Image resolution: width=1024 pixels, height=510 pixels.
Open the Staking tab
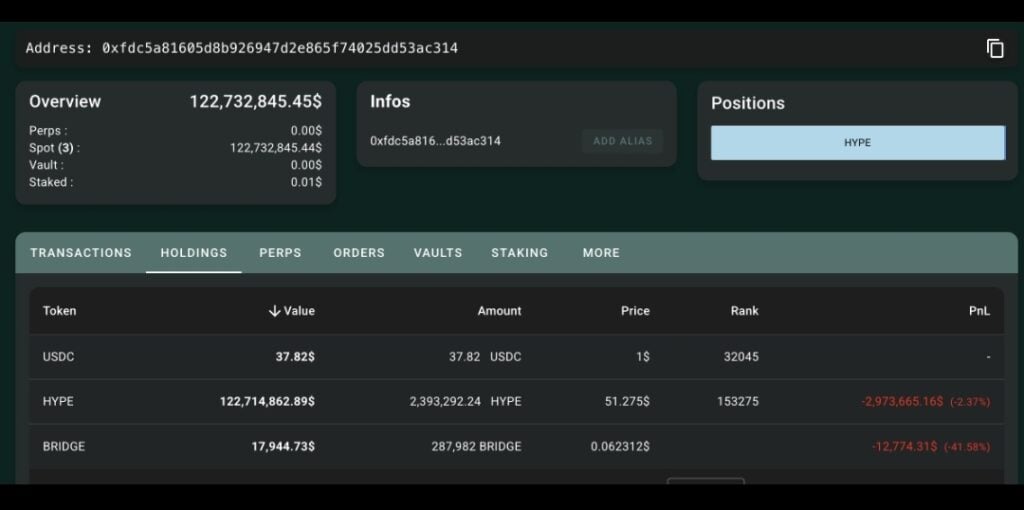[x=519, y=253]
